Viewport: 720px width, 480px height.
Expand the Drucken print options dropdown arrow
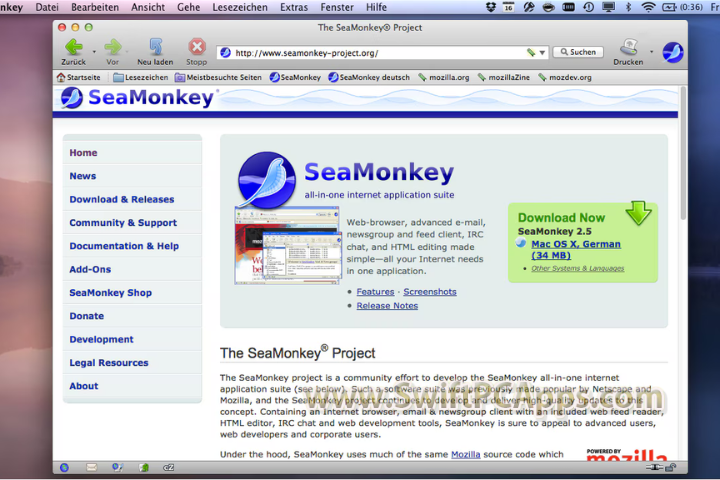(652, 52)
